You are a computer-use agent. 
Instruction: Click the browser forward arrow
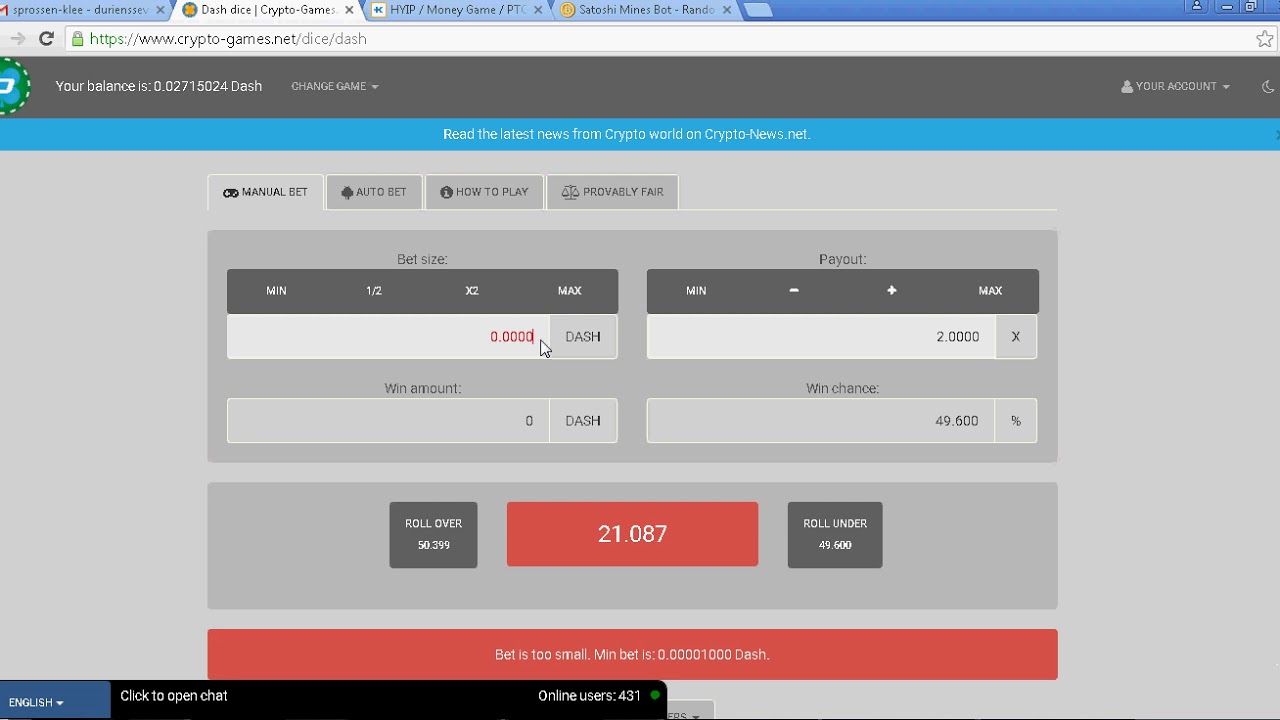point(17,39)
